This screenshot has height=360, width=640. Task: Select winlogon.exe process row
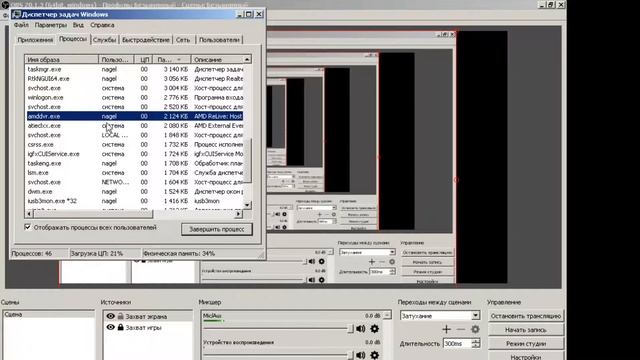coord(135,98)
